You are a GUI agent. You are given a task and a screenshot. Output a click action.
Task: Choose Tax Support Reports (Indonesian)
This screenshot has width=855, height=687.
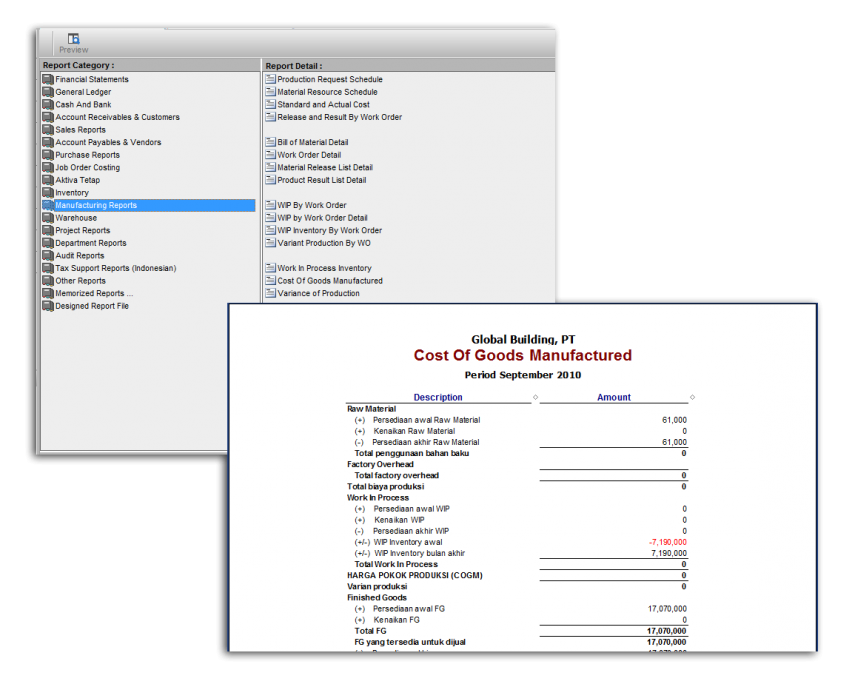click(x=115, y=268)
